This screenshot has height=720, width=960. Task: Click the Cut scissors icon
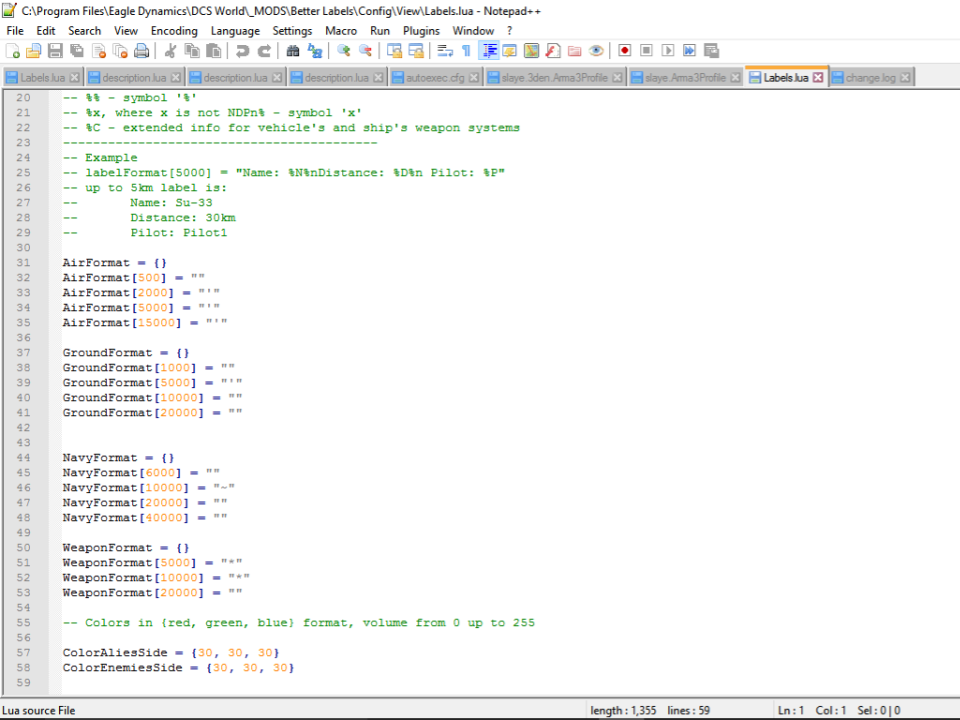[170, 51]
